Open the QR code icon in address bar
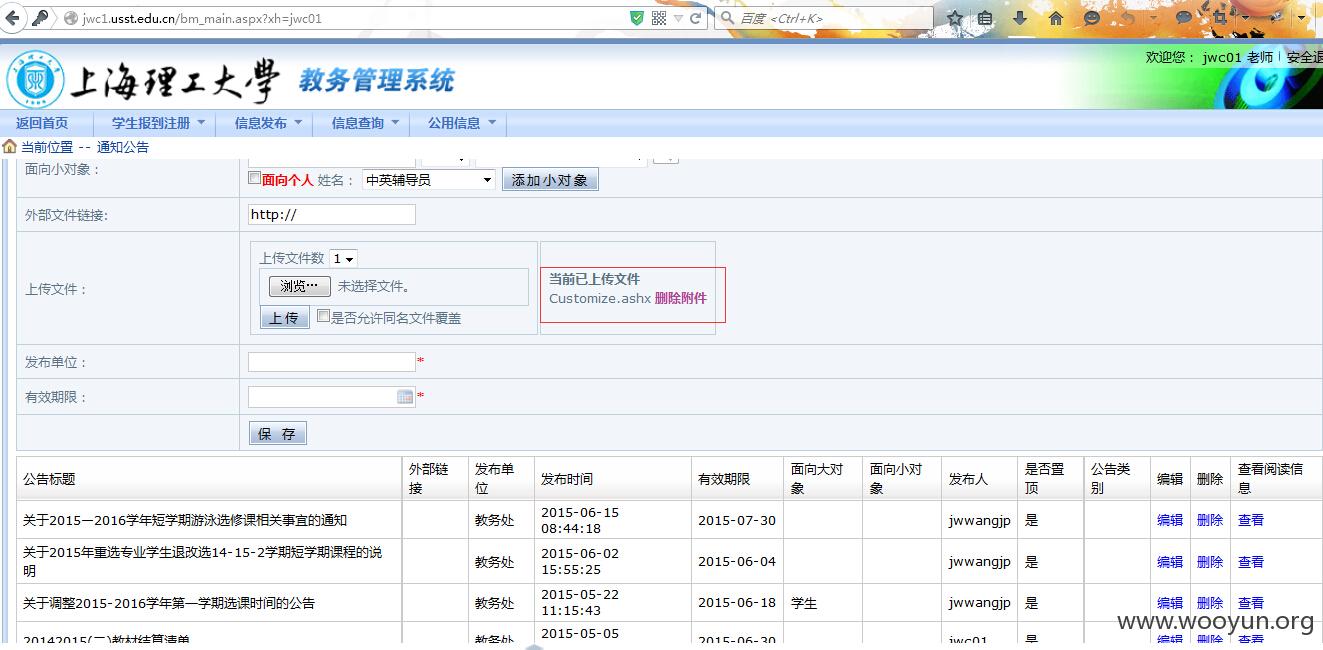This screenshot has height=650, width=1323. pos(659,18)
